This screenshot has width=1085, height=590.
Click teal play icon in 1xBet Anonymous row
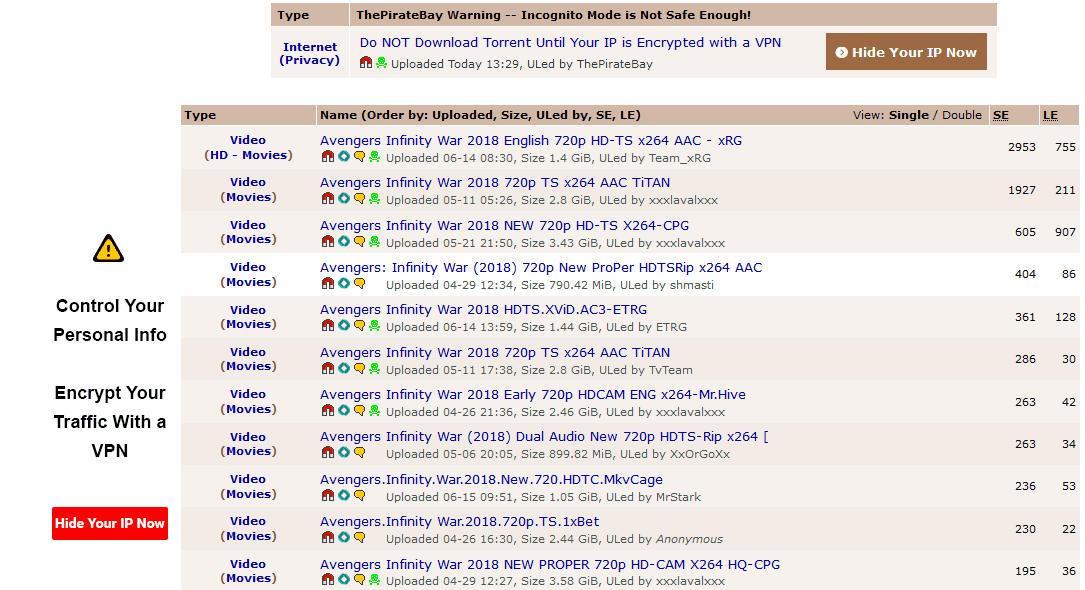click(x=344, y=538)
